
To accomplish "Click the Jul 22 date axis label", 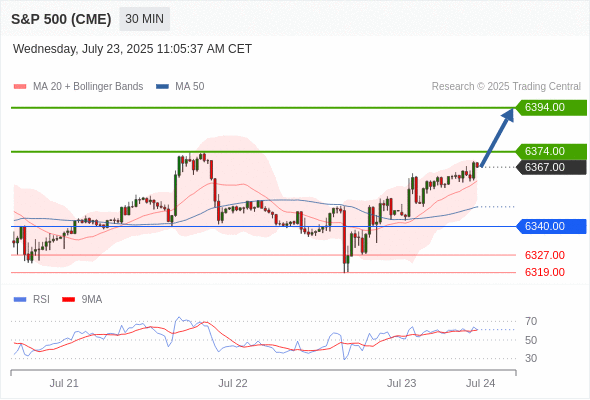I will point(233,383).
